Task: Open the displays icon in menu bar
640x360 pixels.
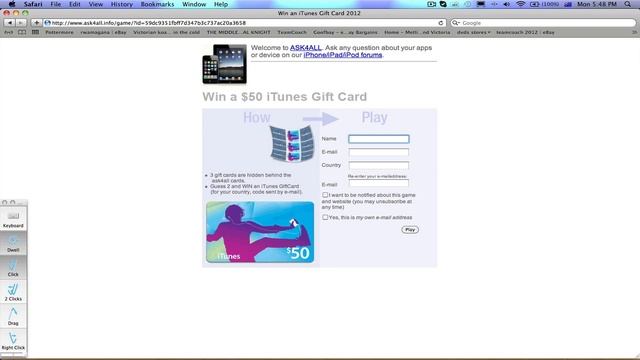Action: pos(481,4)
